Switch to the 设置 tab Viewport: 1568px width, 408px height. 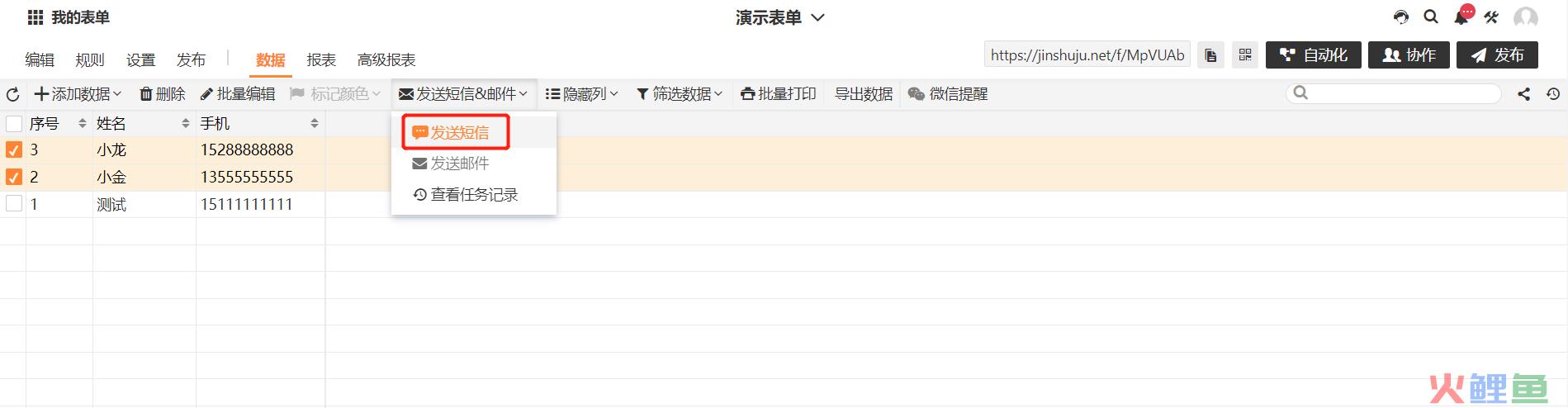tap(141, 60)
